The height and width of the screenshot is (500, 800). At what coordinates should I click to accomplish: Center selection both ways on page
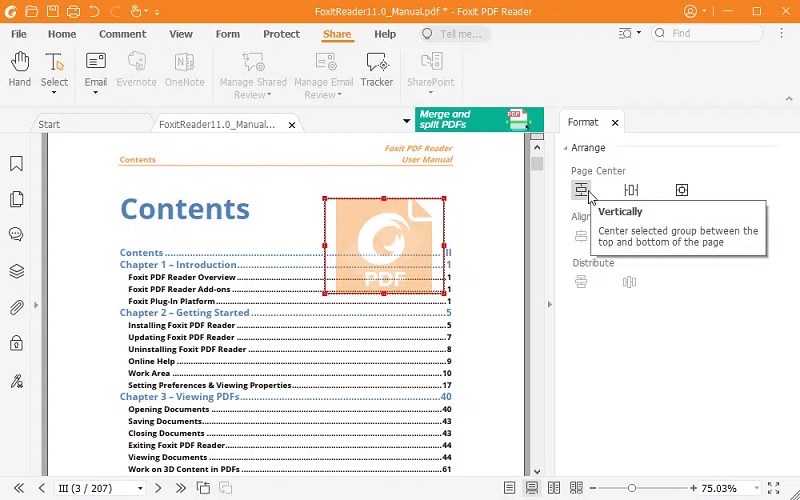(x=682, y=190)
